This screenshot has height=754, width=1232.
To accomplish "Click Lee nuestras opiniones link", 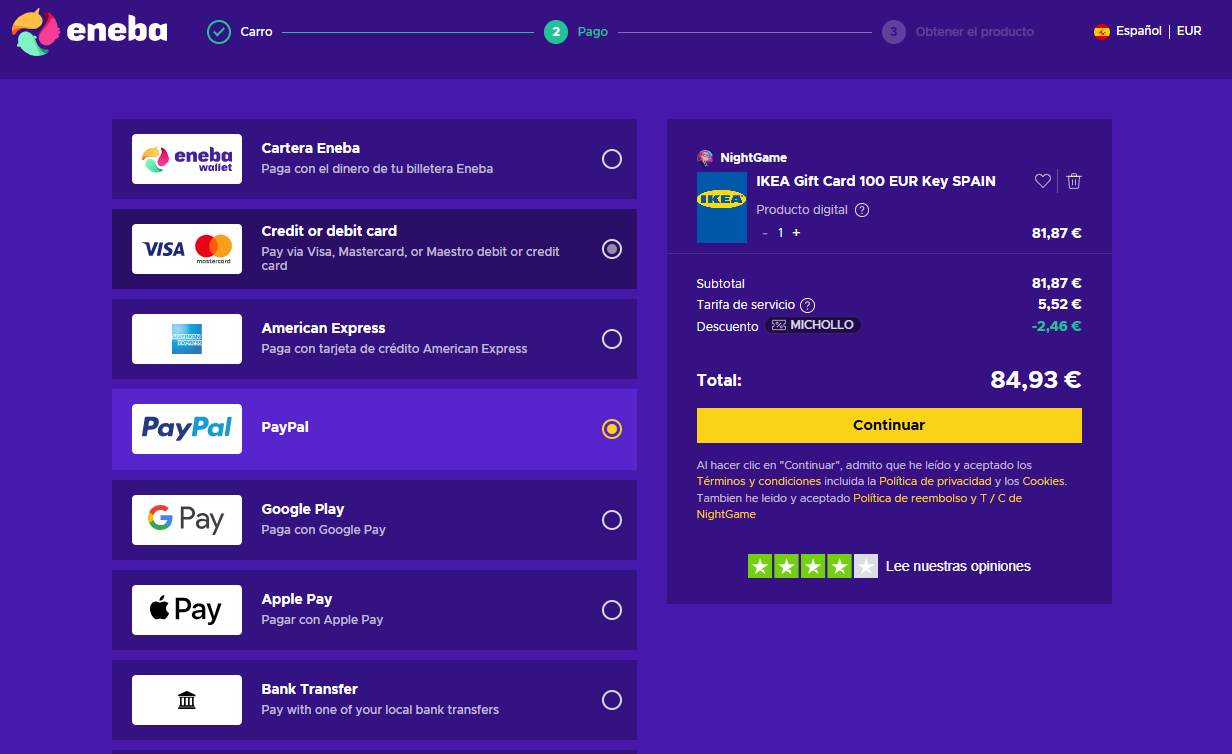I will 958,566.
